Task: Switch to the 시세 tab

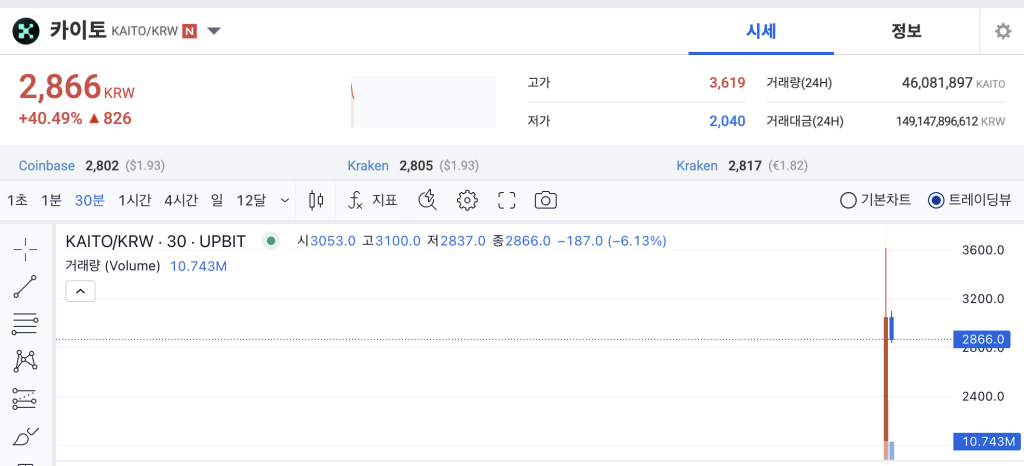Action: pos(761,31)
